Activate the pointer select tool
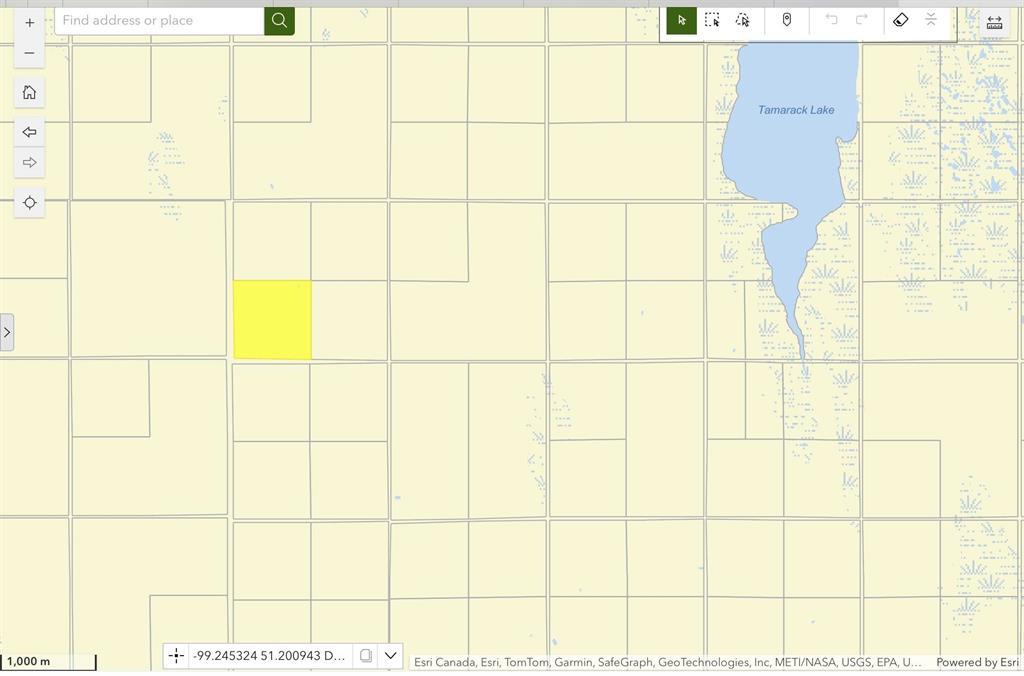The height and width of the screenshot is (676, 1024). click(x=682, y=20)
